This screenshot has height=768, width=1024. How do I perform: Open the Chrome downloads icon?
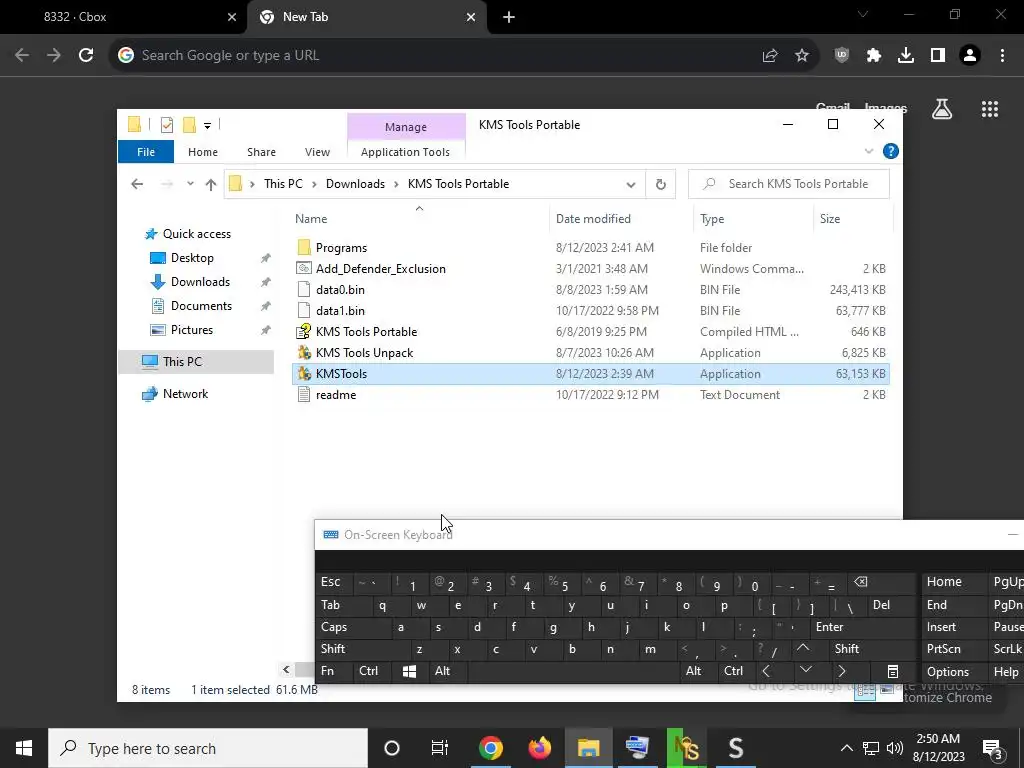pyautogui.click(x=906, y=56)
